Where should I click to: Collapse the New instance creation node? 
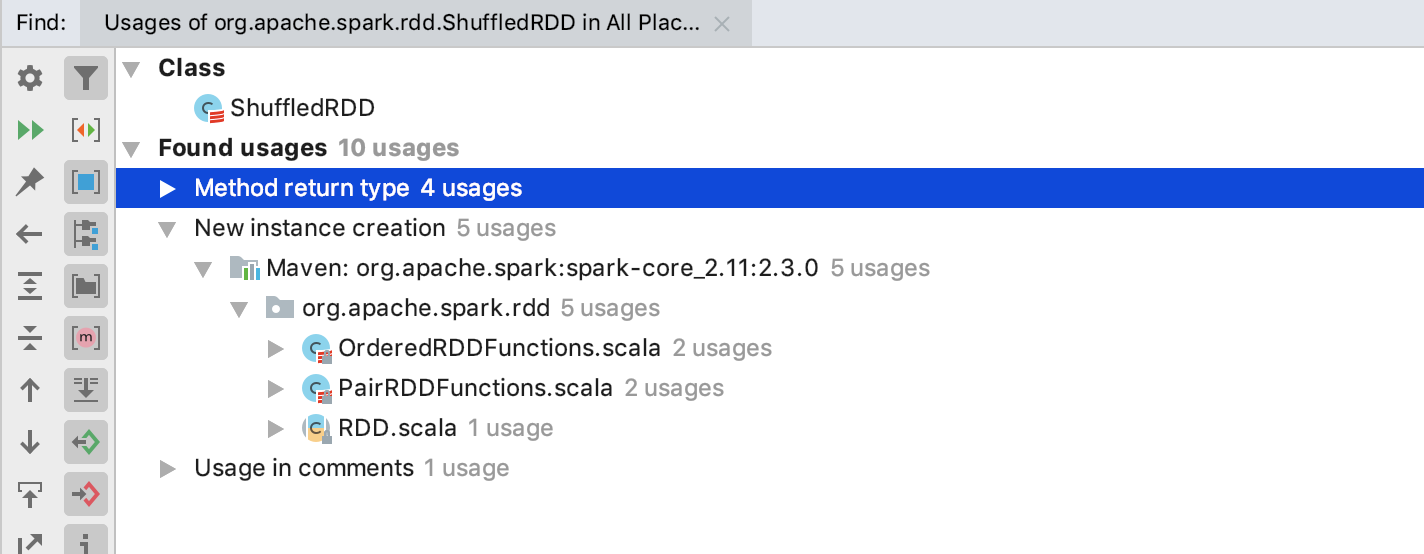(168, 229)
